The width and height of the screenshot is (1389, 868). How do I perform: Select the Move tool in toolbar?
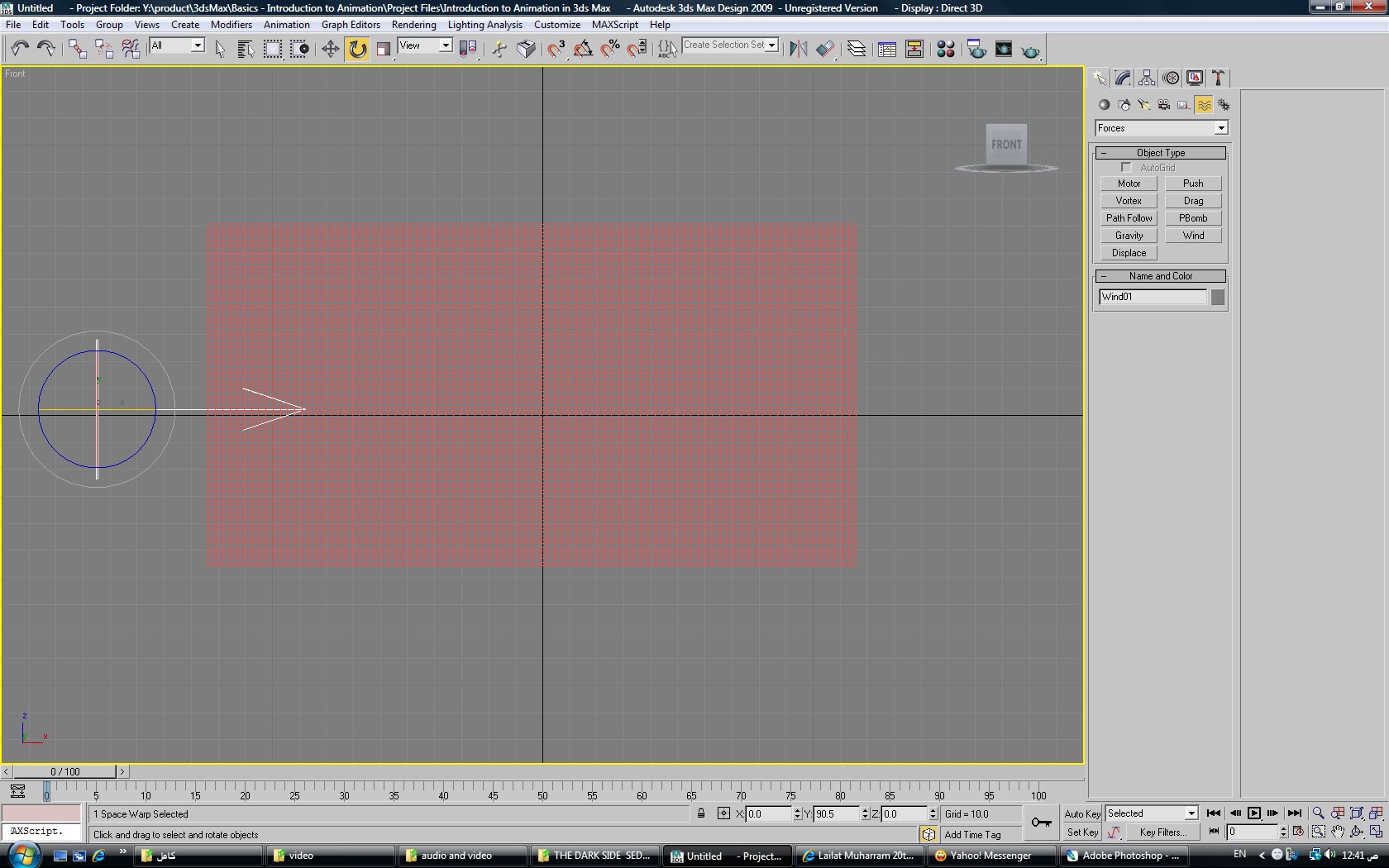coord(330,50)
